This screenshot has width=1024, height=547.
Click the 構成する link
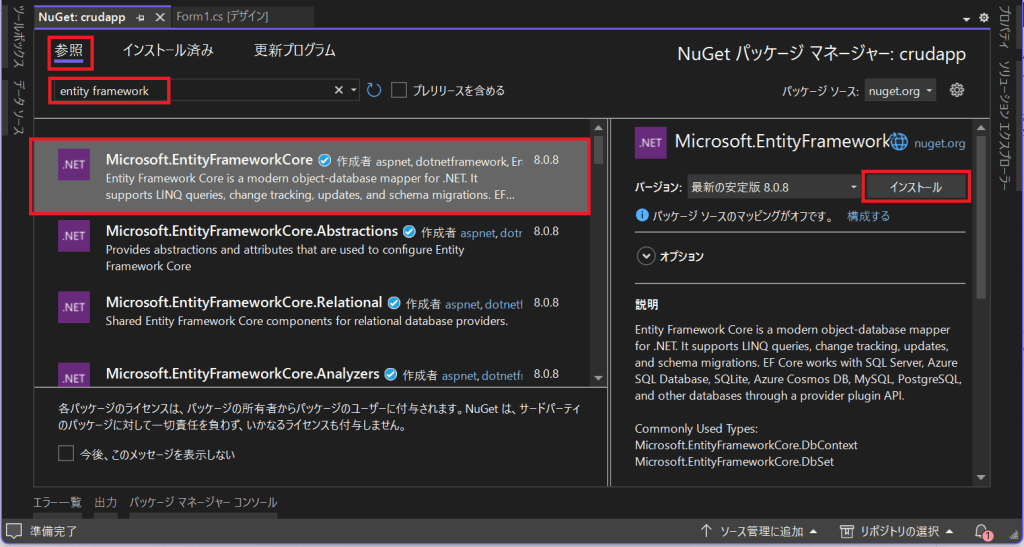(x=868, y=215)
